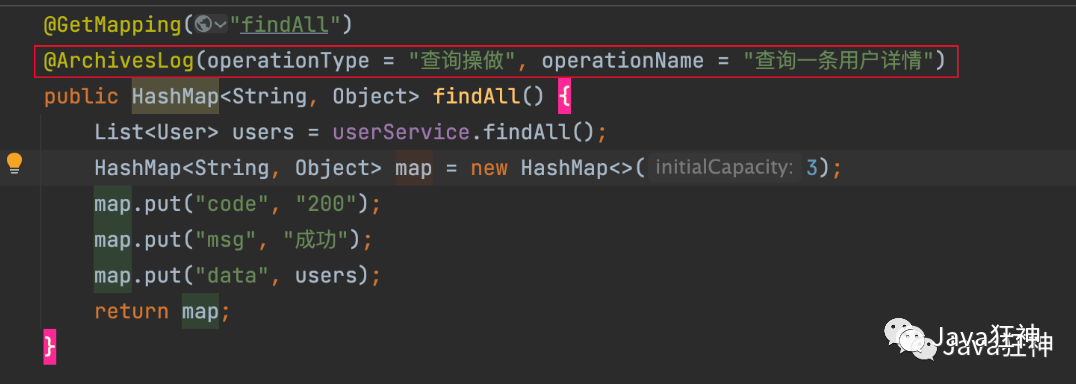Click the findAll() method name in declaration
This screenshot has height=384, width=1076.
476,97
